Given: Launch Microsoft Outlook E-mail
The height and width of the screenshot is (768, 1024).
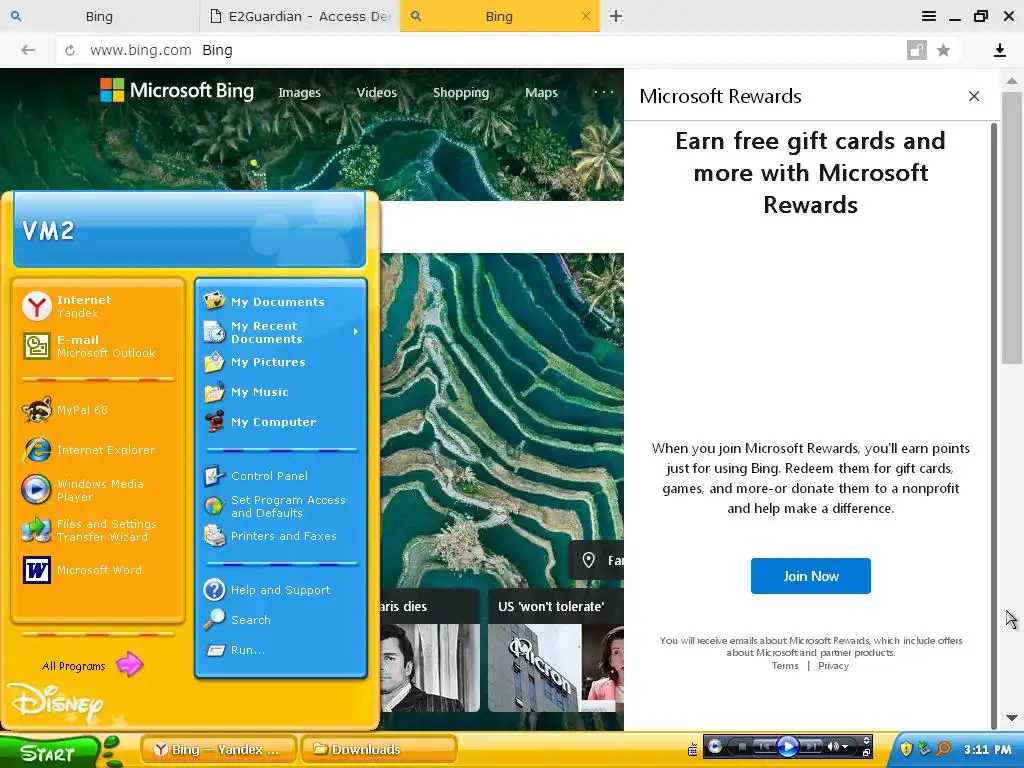Looking at the screenshot, I should pyautogui.click(x=98, y=346).
